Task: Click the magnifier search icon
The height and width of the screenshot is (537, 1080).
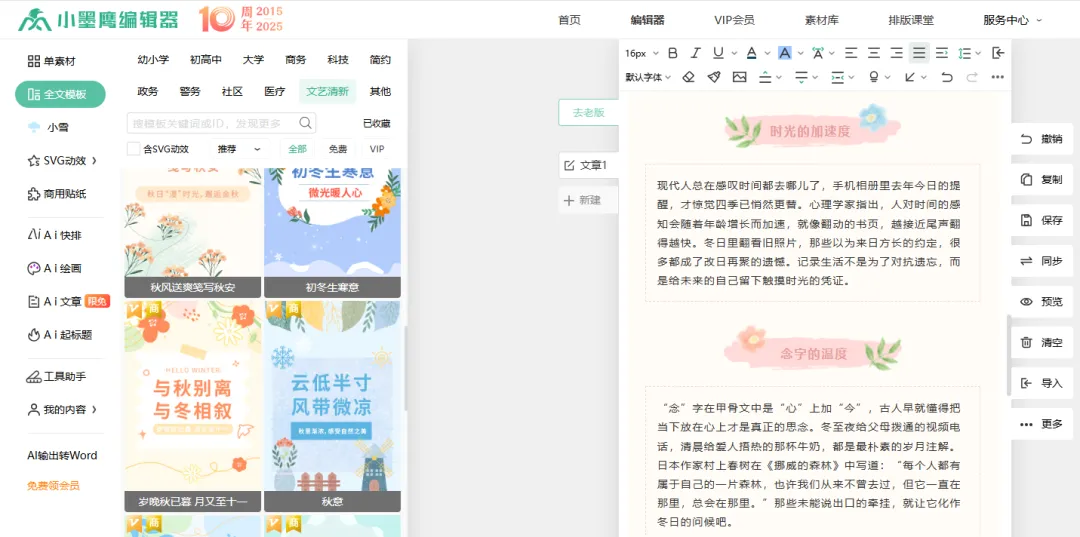Action: pos(305,123)
